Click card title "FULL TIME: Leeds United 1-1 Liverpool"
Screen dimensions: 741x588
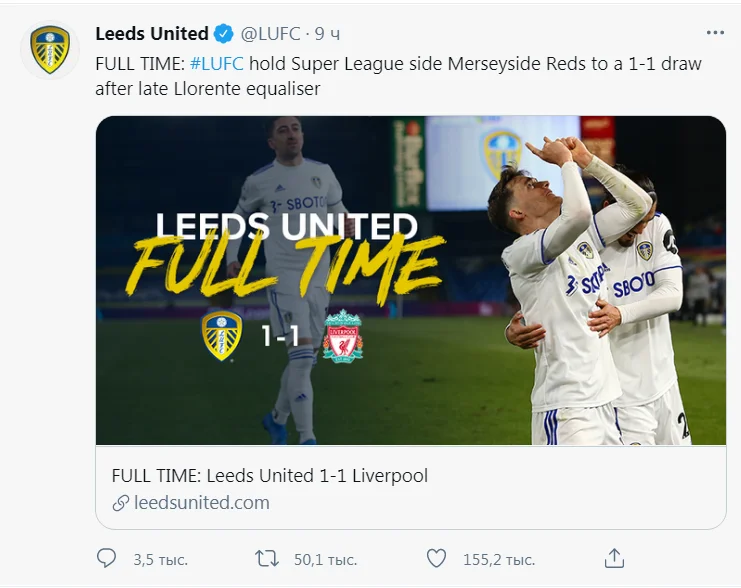(269, 476)
